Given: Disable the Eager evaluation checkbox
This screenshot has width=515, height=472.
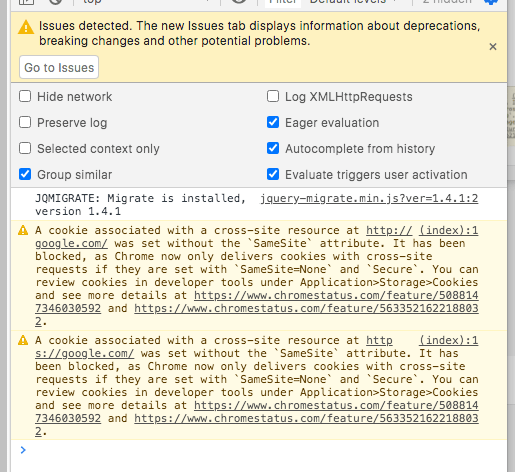Looking at the screenshot, I should click(x=273, y=122).
